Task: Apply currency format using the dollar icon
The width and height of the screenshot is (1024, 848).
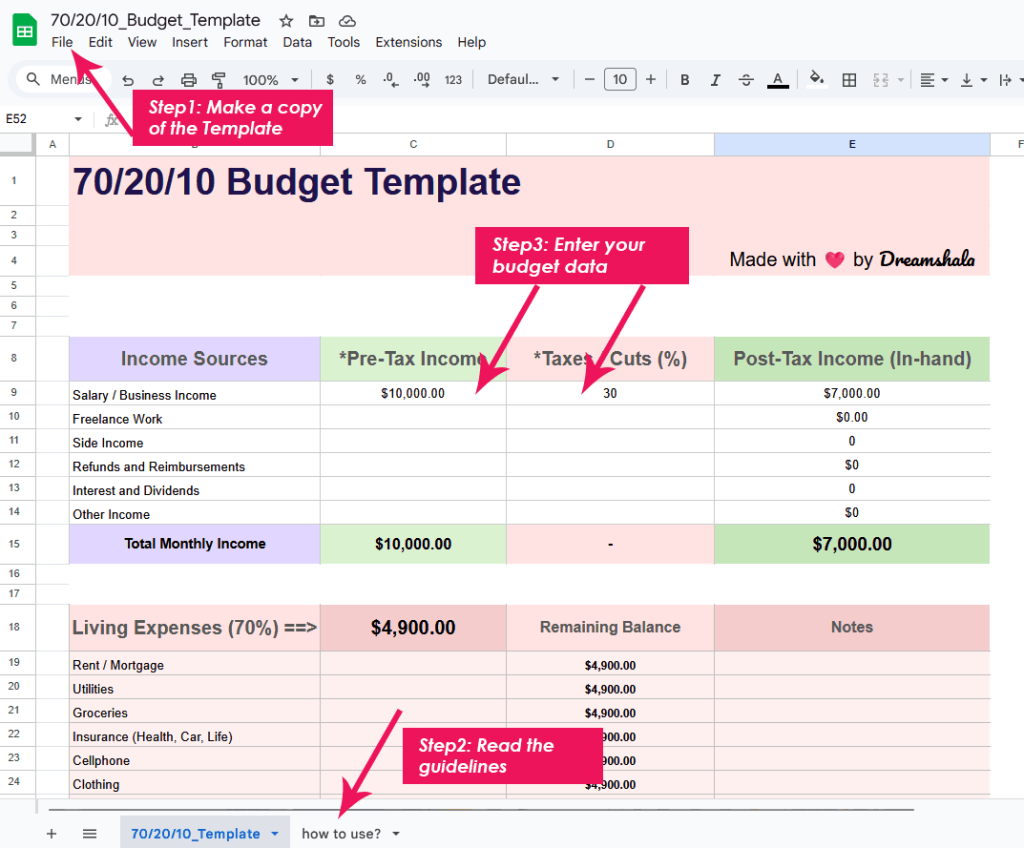Action: coord(329,79)
